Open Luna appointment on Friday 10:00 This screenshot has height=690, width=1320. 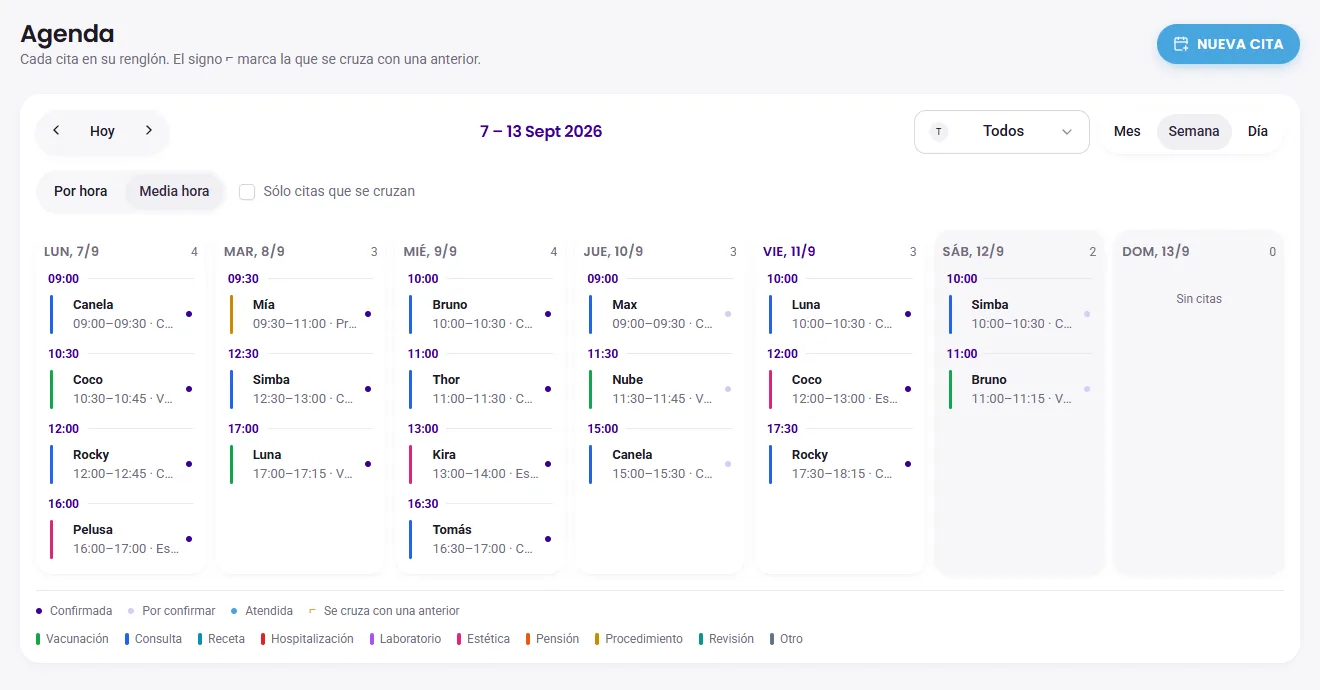click(841, 314)
